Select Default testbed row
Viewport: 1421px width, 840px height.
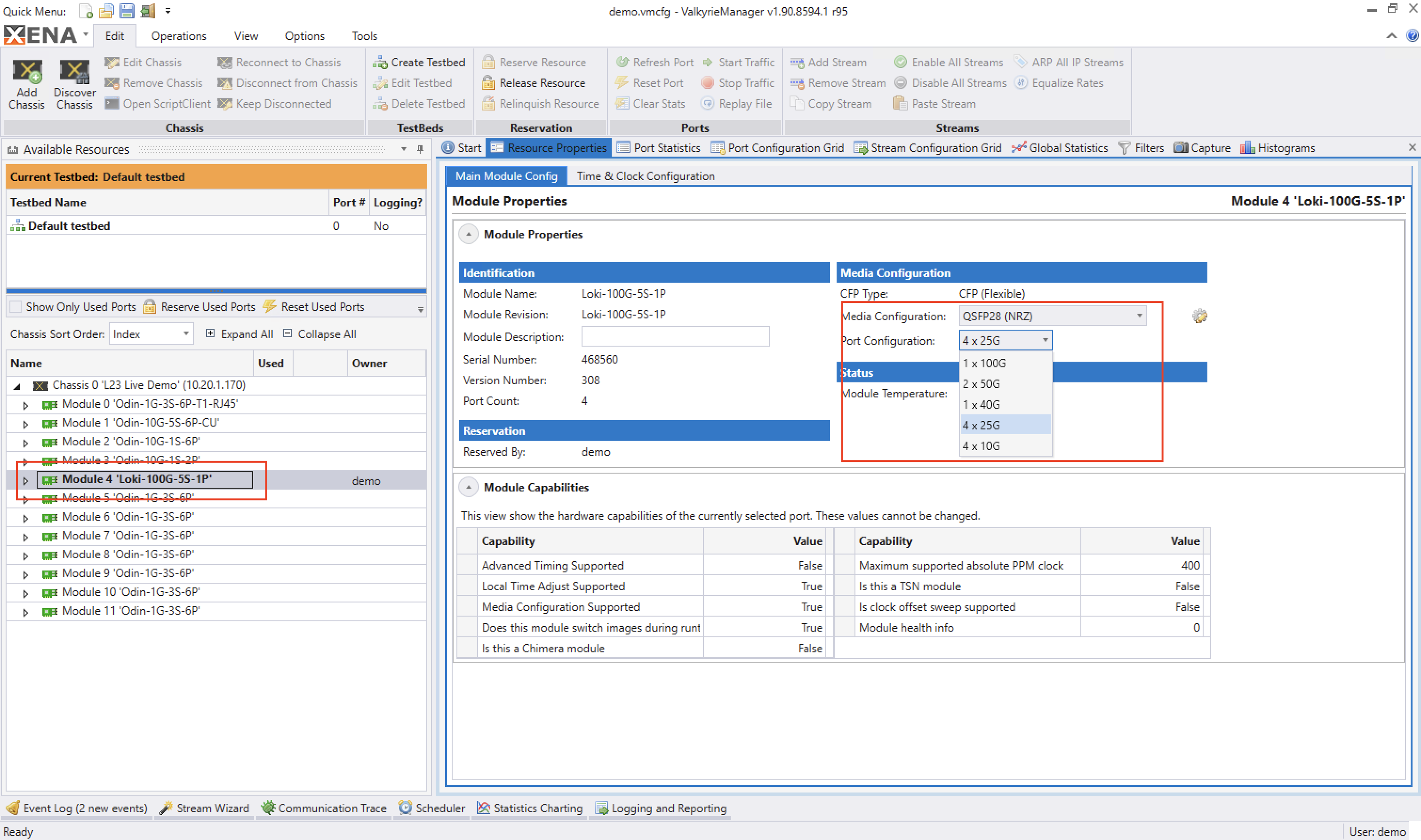coord(216,226)
